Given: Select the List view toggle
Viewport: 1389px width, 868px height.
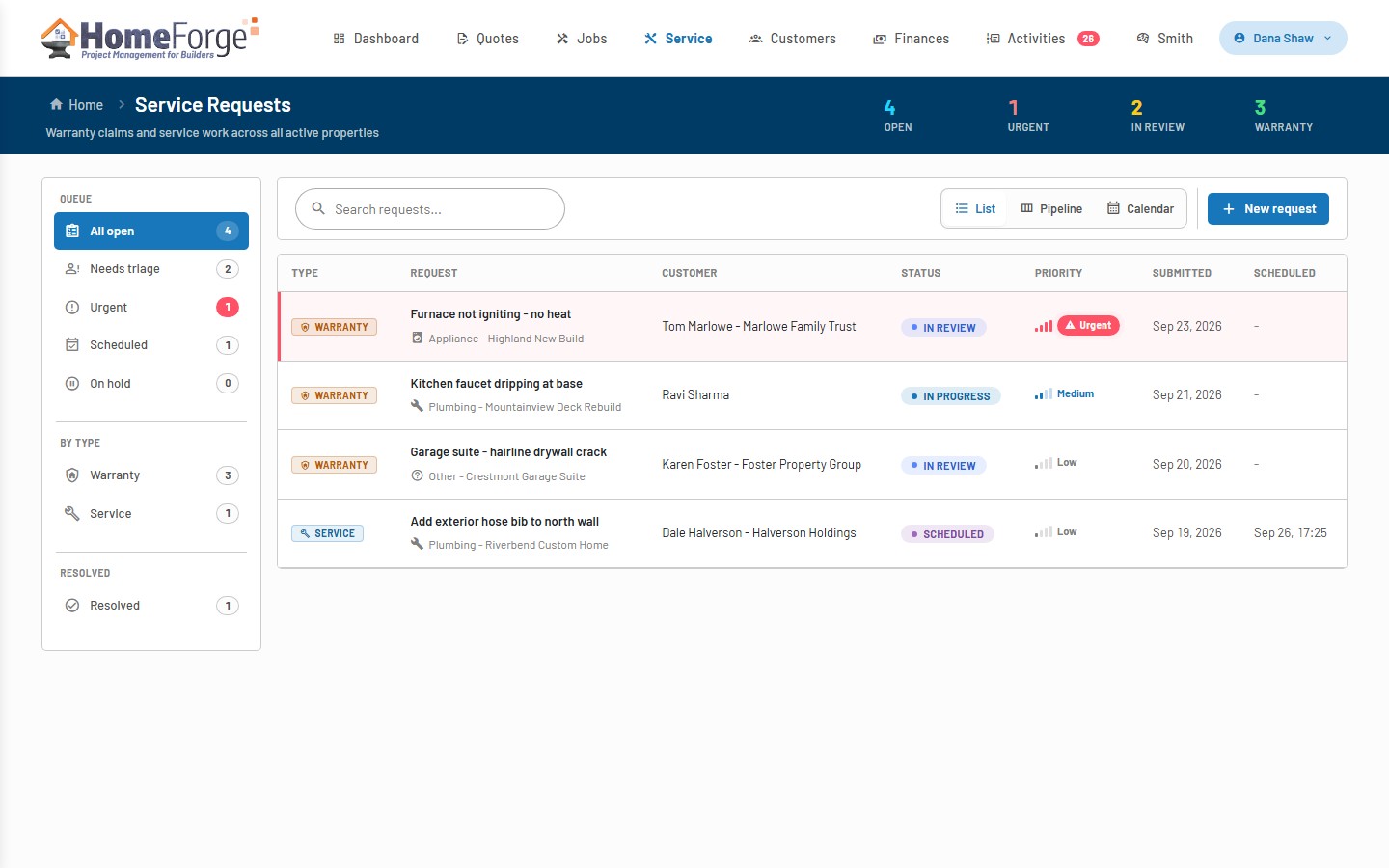Looking at the screenshot, I should (x=975, y=208).
